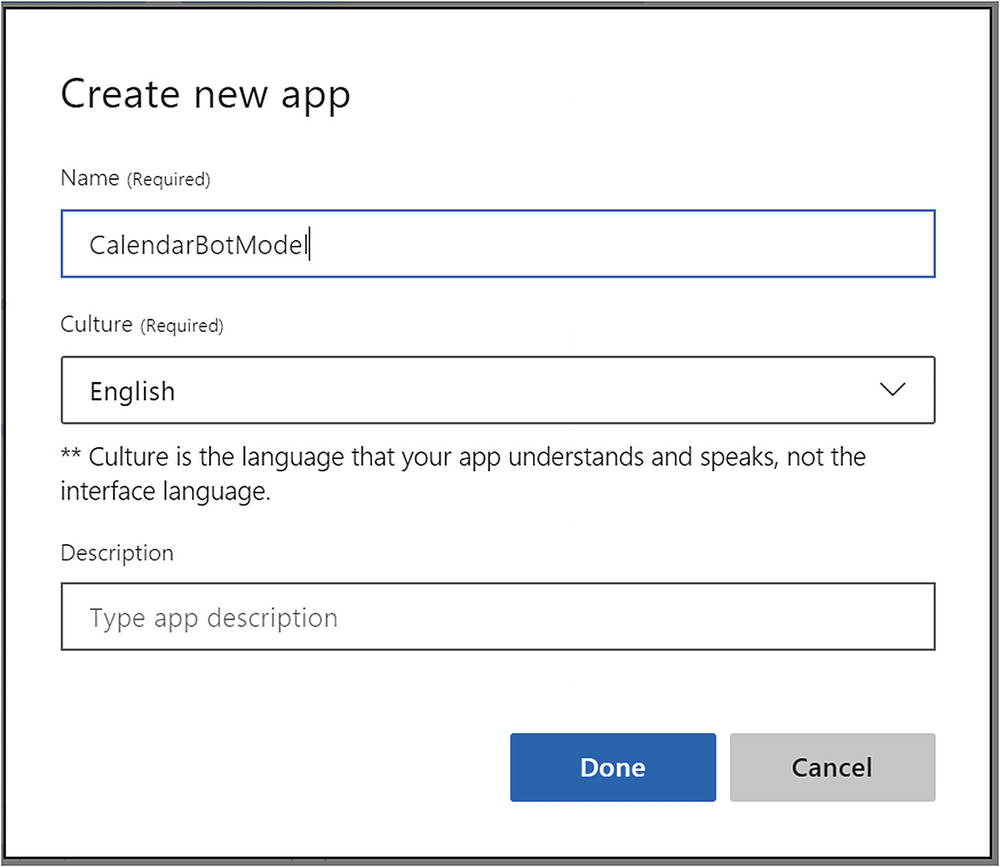Click the Name input field
The image size is (1000, 867).
pyautogui.click(x=497, y=243)
